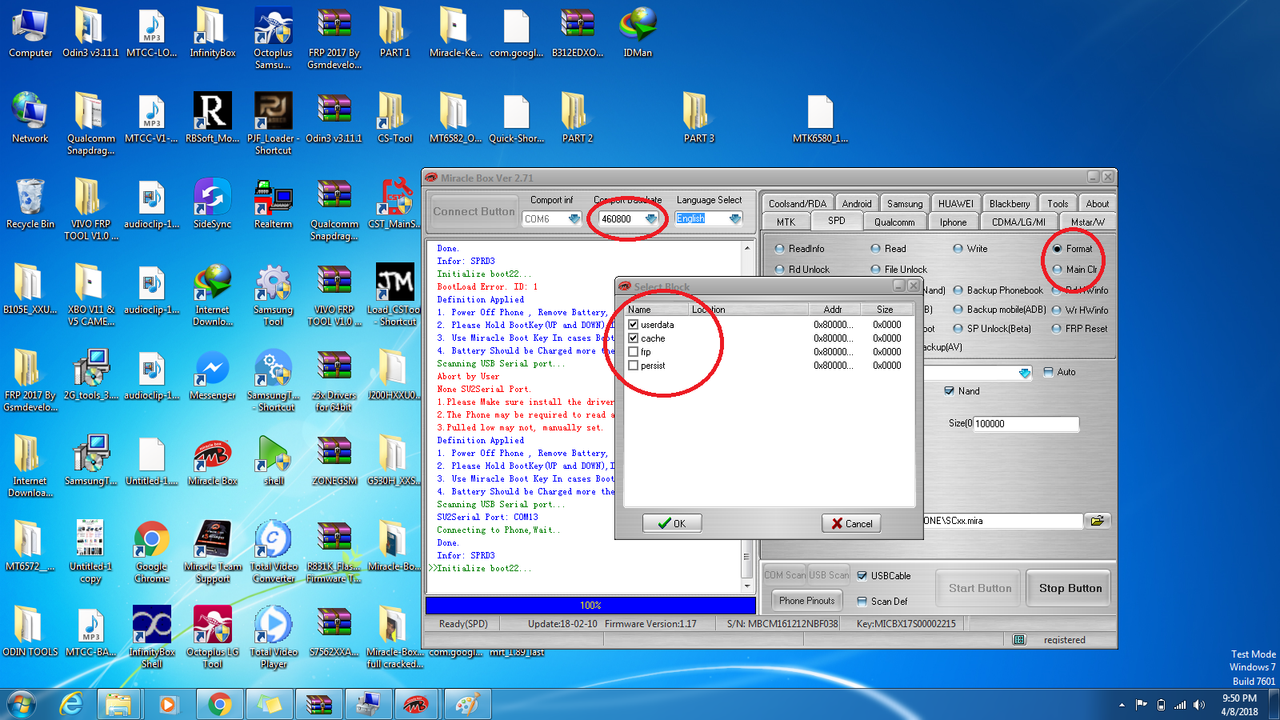Image resolution: width=1280 pixels, height=720 pixels.
Task: Click the Windows Start button
Action: tap(20, 702)
